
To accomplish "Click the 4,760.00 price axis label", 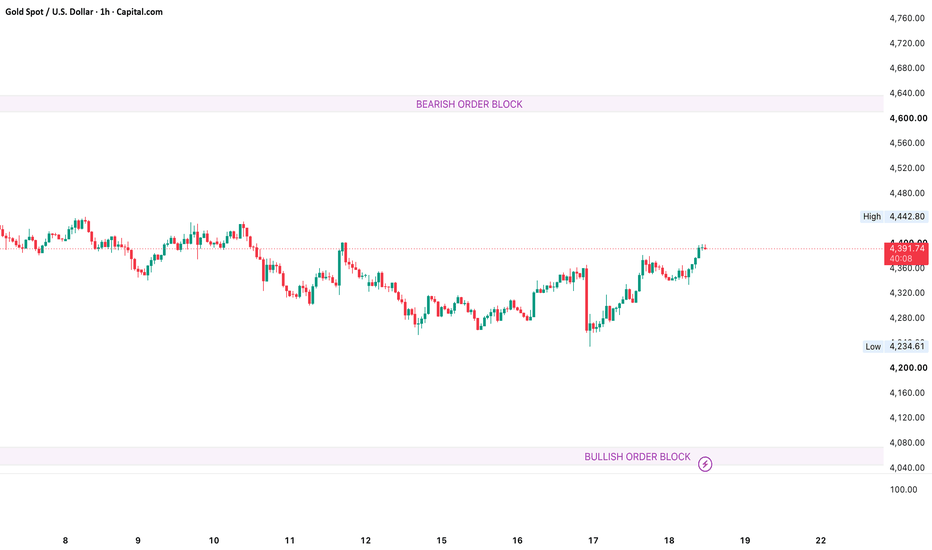I will point(907,18).
